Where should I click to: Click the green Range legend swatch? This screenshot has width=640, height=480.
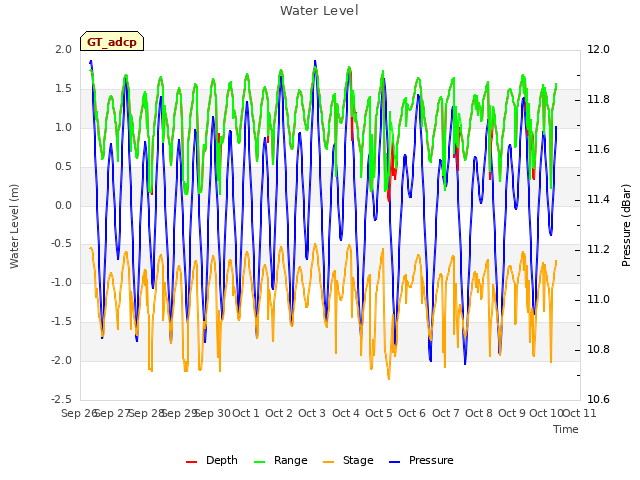coord(260,462)
